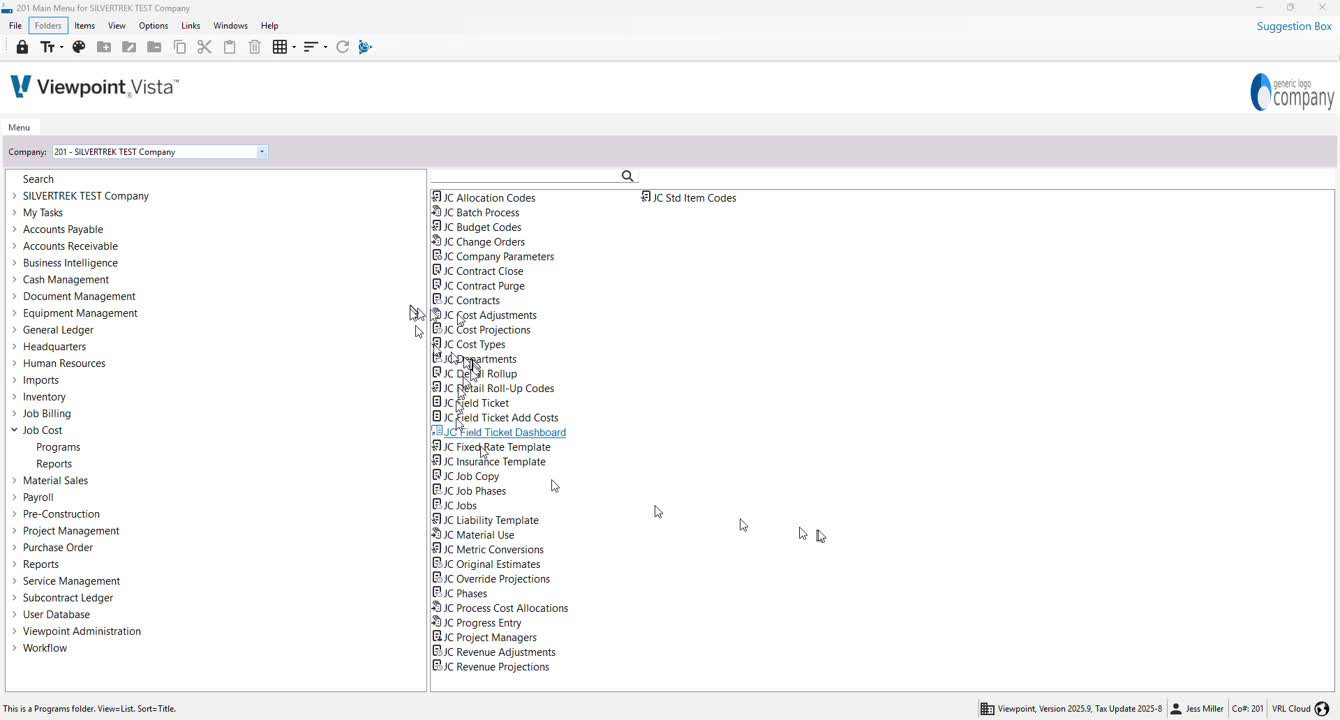The width and height of the screenshot is (1340, 720).
Task: Open the Options menu
Action: pyautogui.click(x=153, y=26)
